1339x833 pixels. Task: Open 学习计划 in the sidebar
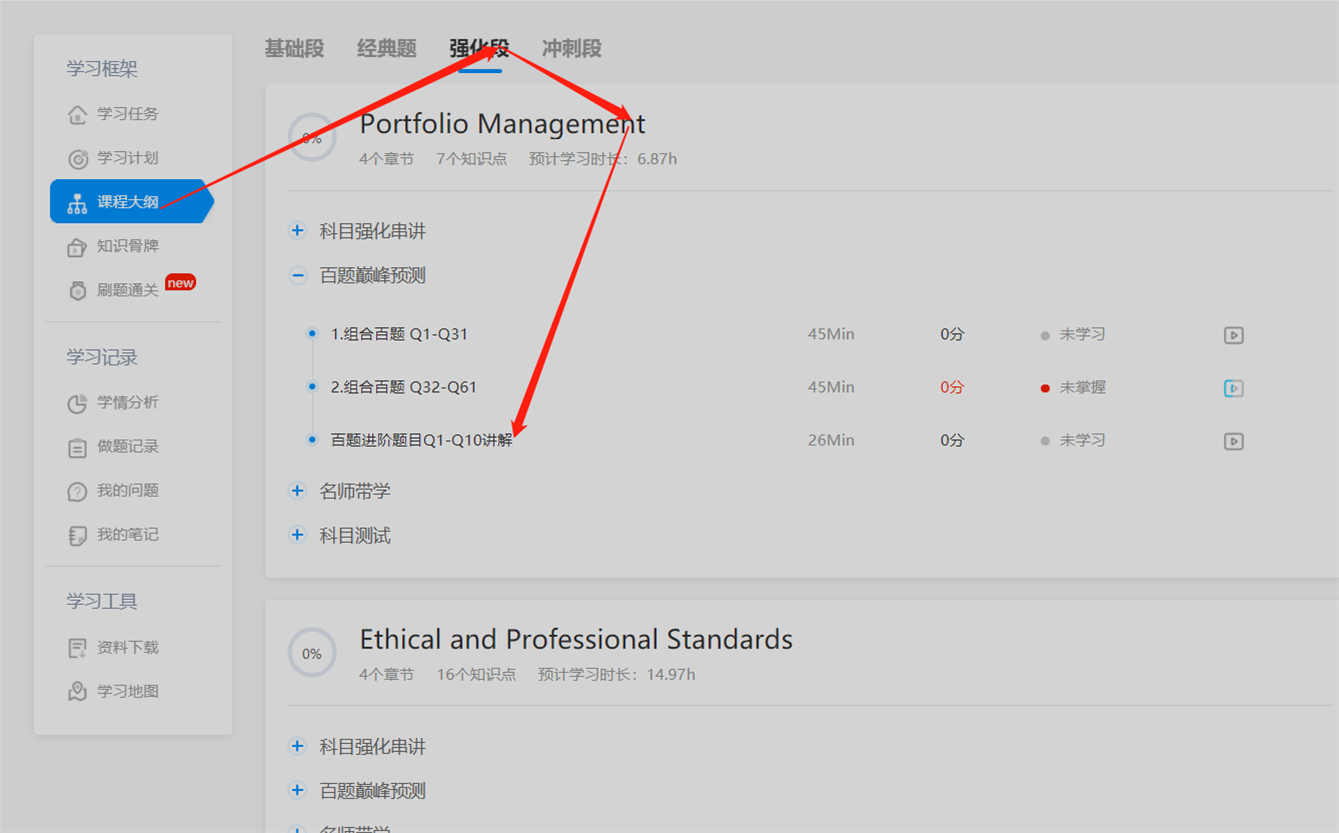(113, 158)
